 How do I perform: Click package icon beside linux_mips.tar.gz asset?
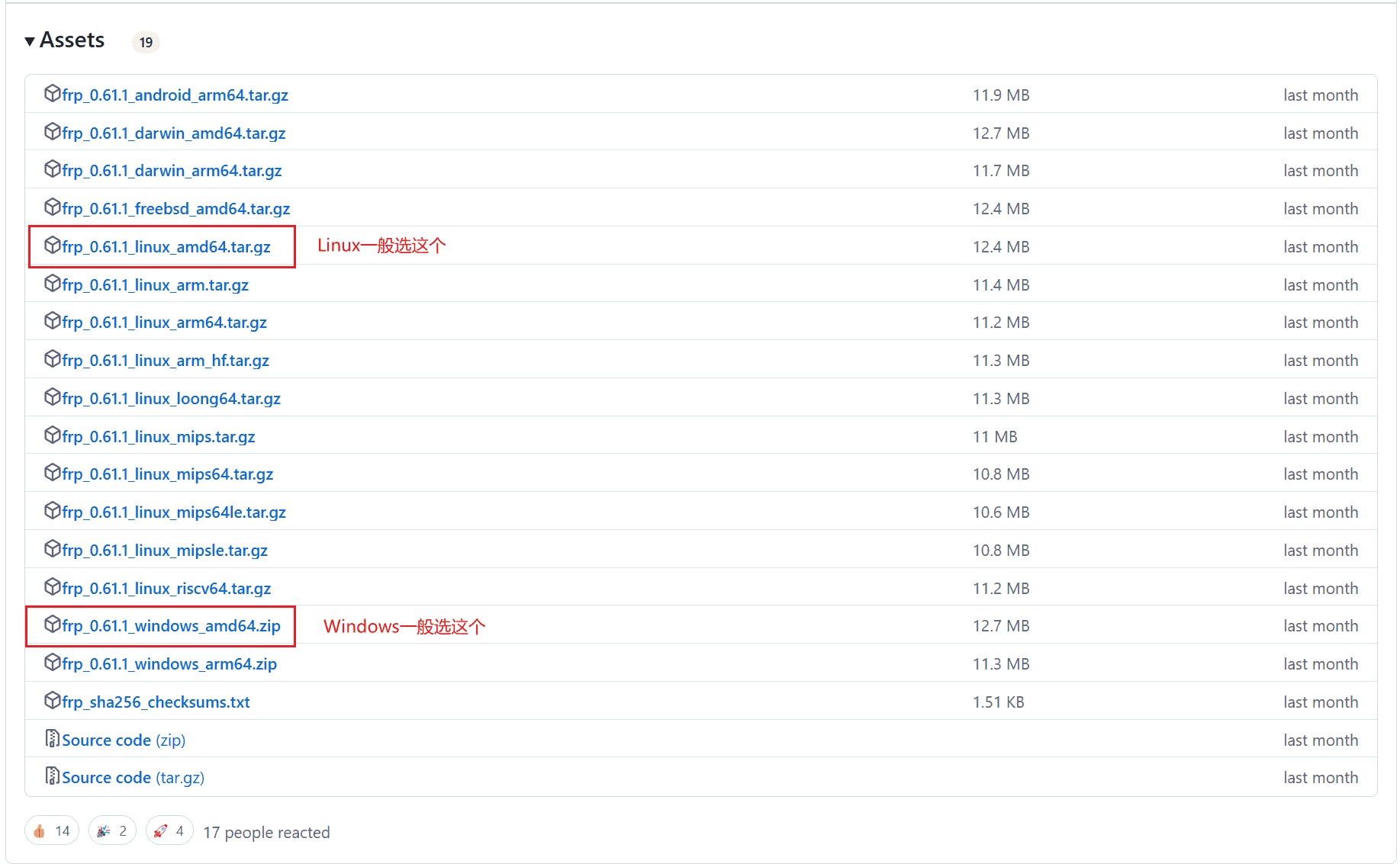click(52, 435)
